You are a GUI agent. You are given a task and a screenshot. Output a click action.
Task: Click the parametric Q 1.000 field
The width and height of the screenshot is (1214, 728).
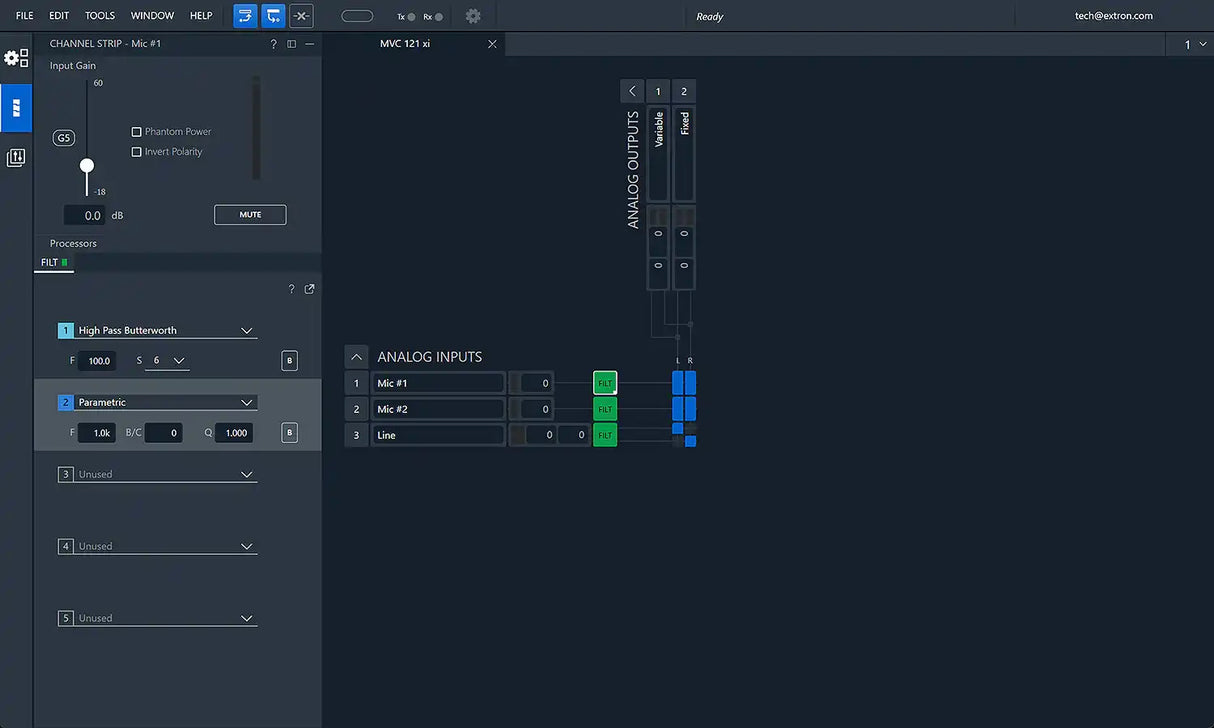click(x=233, y=433)
